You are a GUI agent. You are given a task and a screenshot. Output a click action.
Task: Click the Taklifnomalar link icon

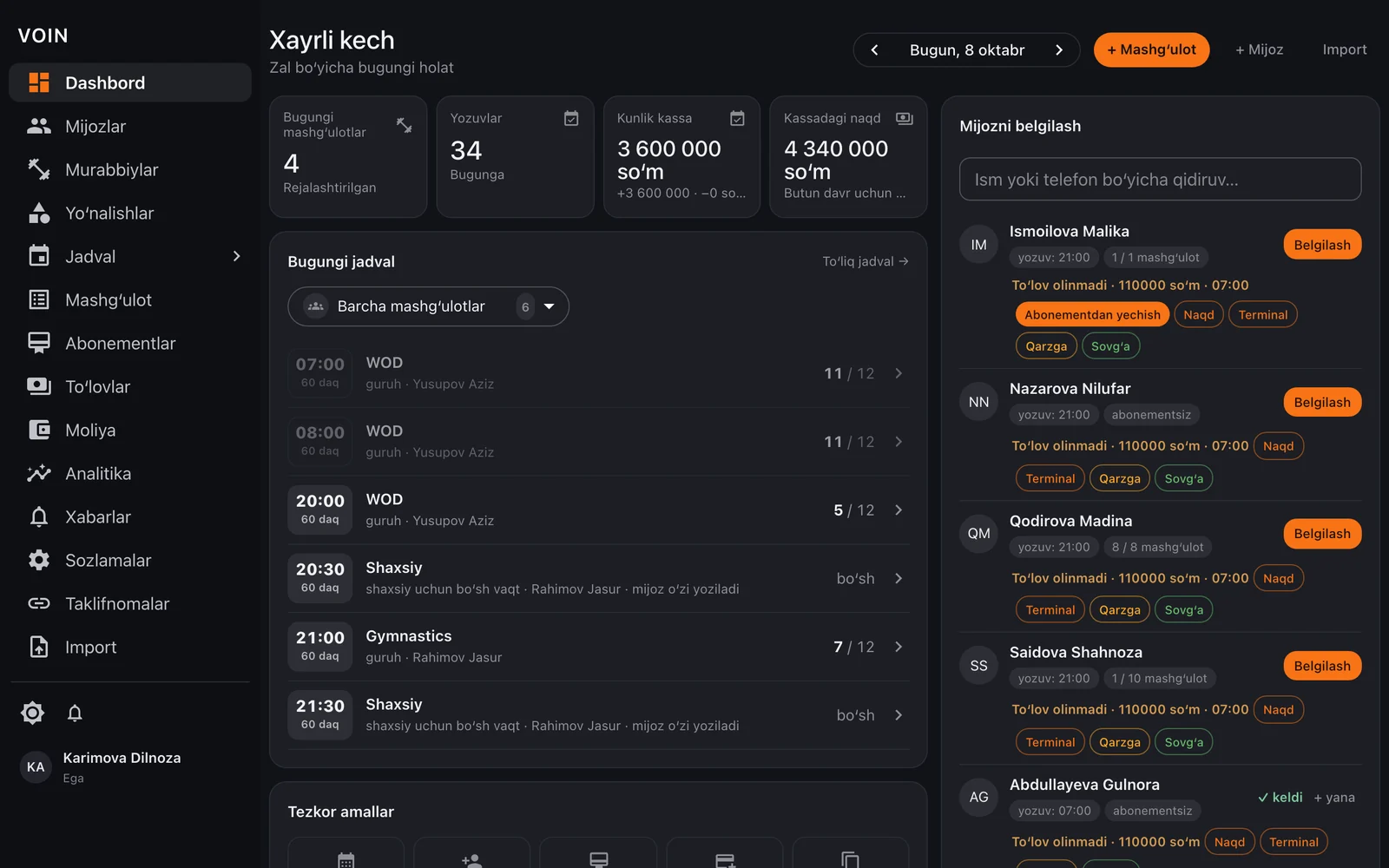(x=39, y=603)
